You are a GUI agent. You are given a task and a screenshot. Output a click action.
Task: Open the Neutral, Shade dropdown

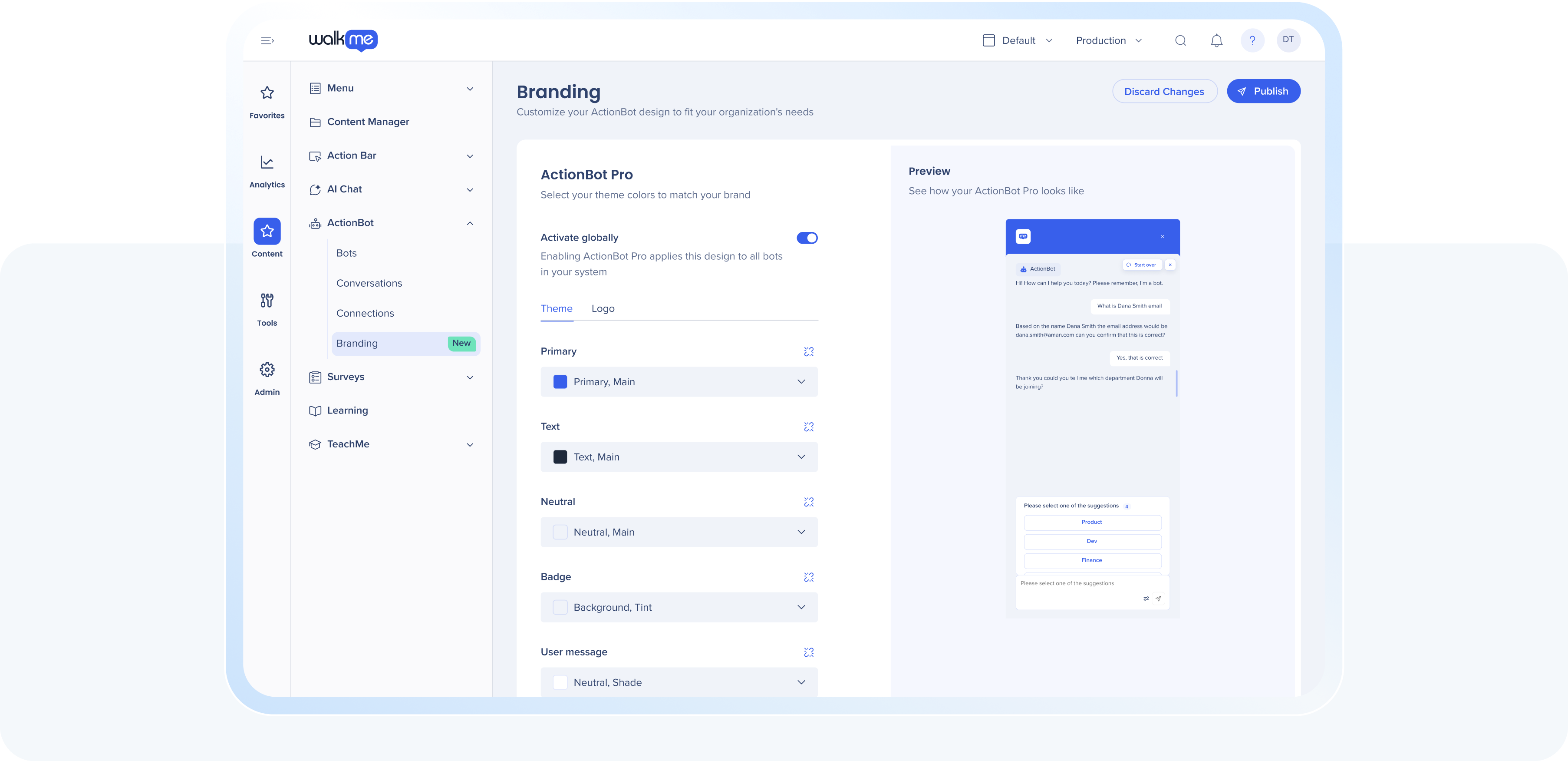(679, 682)
